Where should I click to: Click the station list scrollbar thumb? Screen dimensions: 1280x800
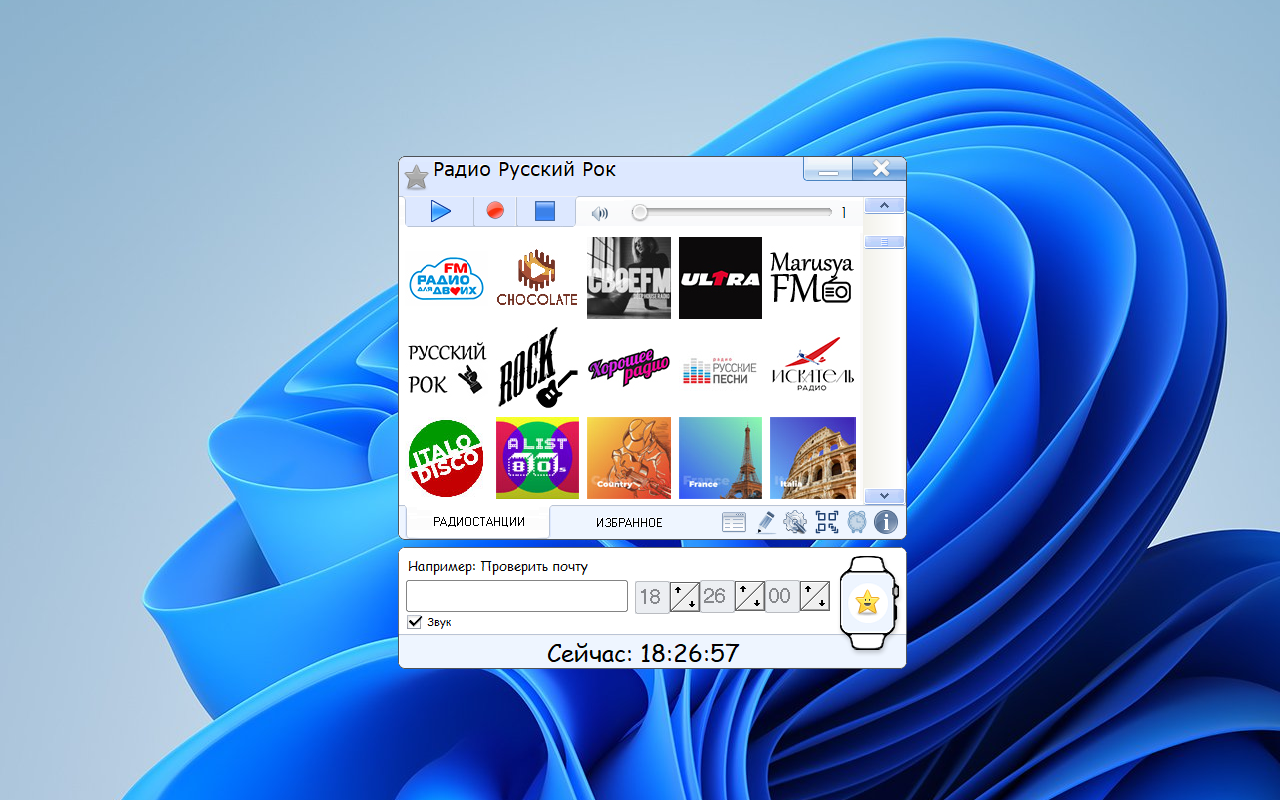[884, 241]
